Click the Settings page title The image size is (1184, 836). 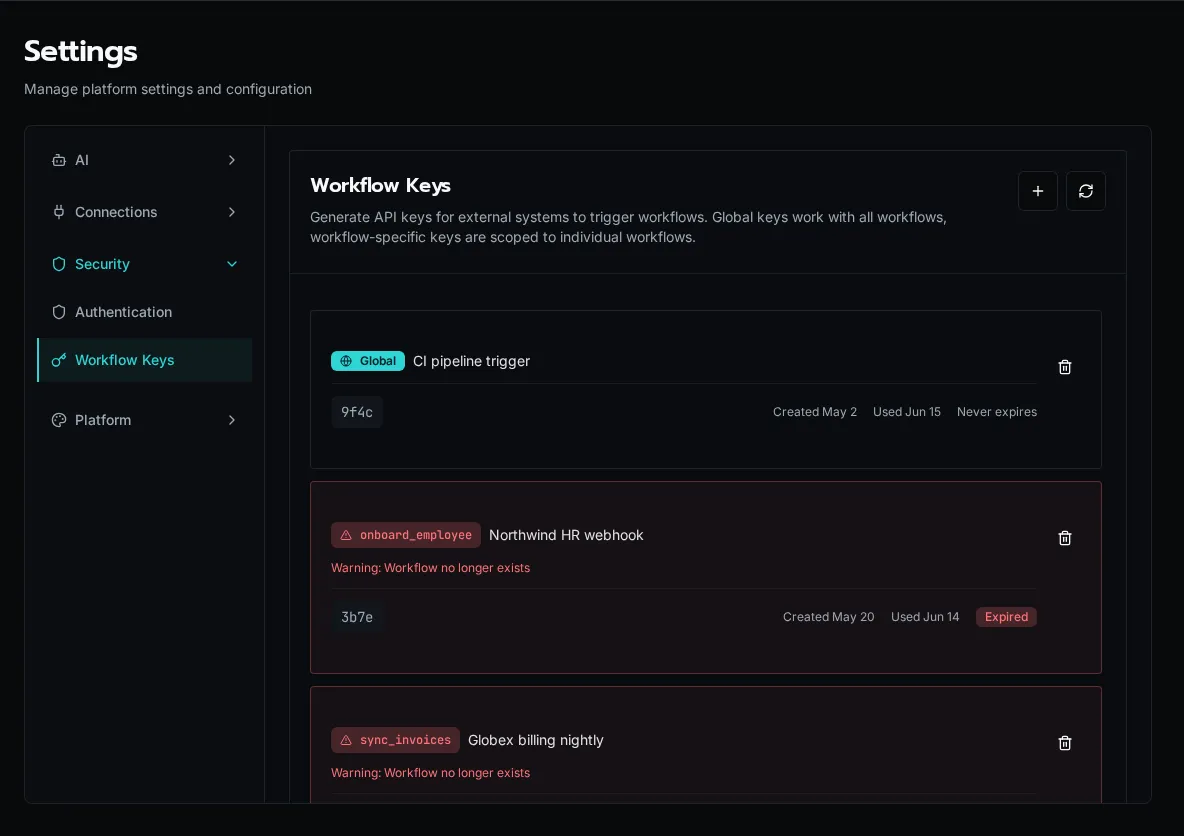coord(81,51)
